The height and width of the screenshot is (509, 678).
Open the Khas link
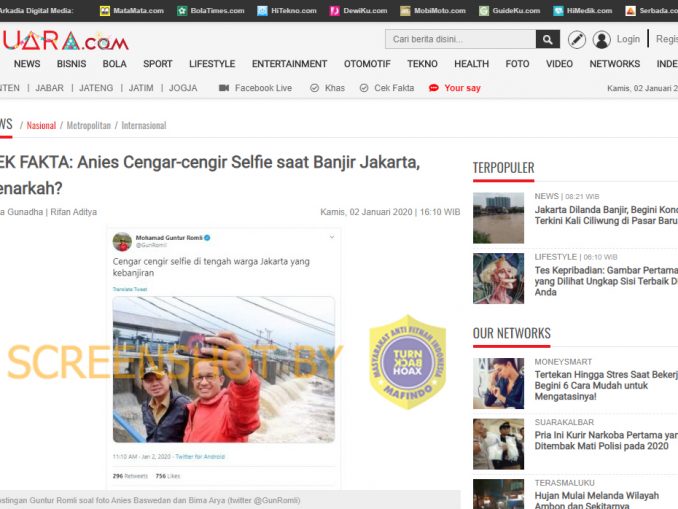[x=335, y=88]
